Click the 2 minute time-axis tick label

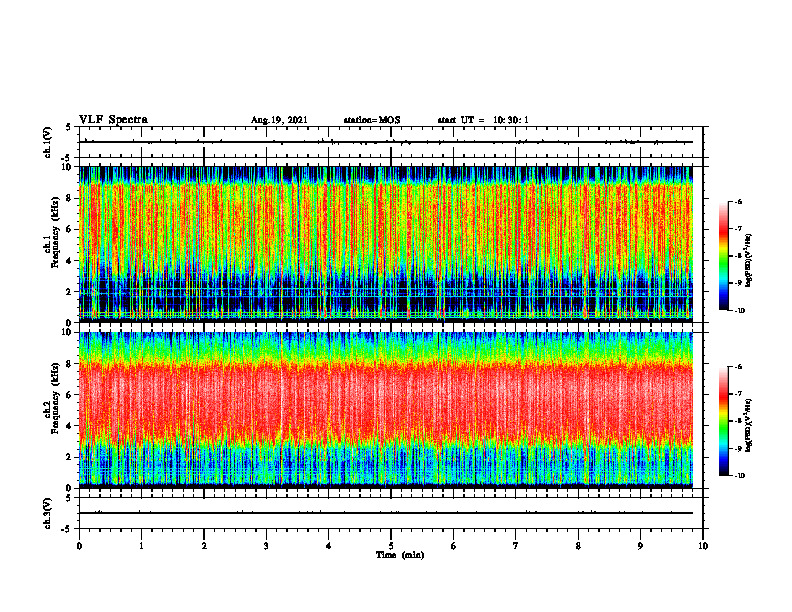point(204,546)
